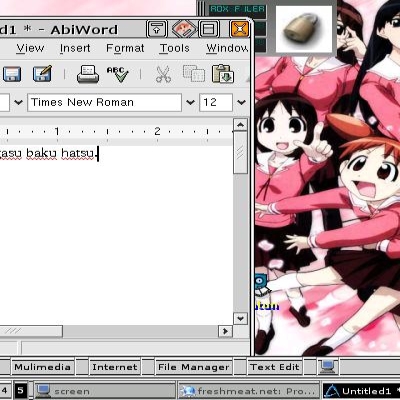The width and height of the screenshot is (400, 400).
Task: Expand the font name dropdown arrow
Action: [190, 102]
